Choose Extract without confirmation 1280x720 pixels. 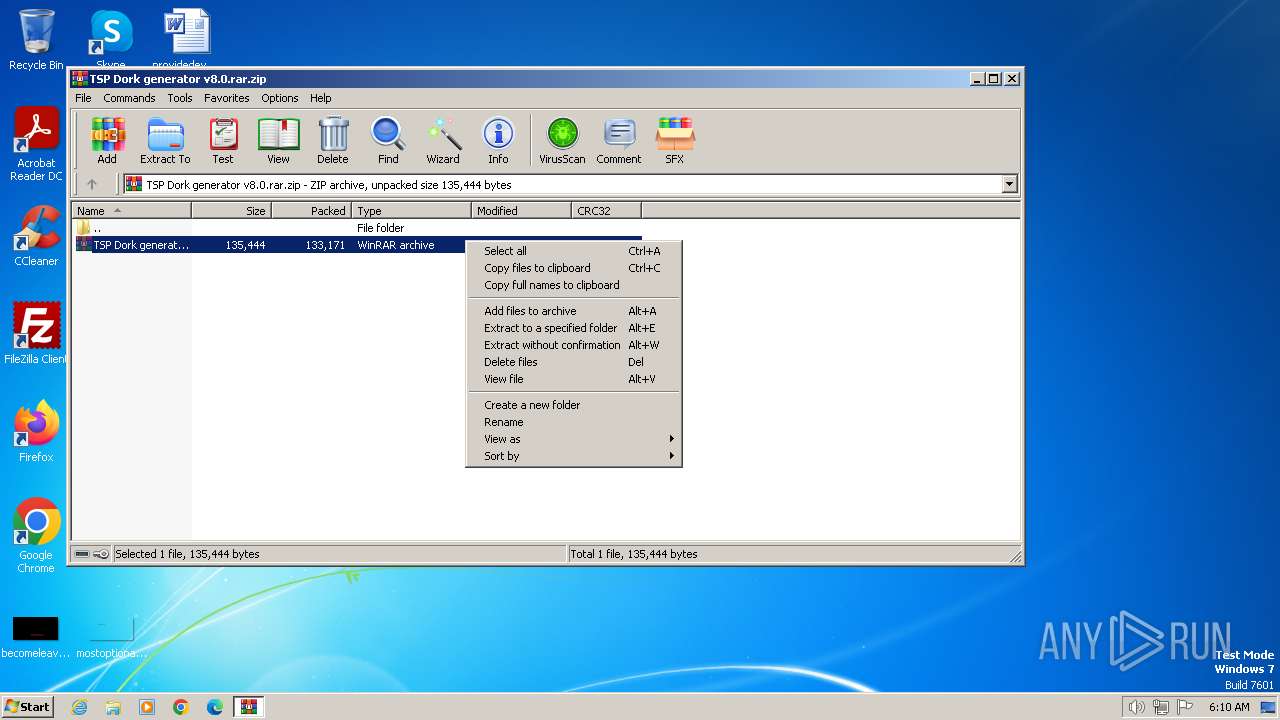(x=574, y=345)
